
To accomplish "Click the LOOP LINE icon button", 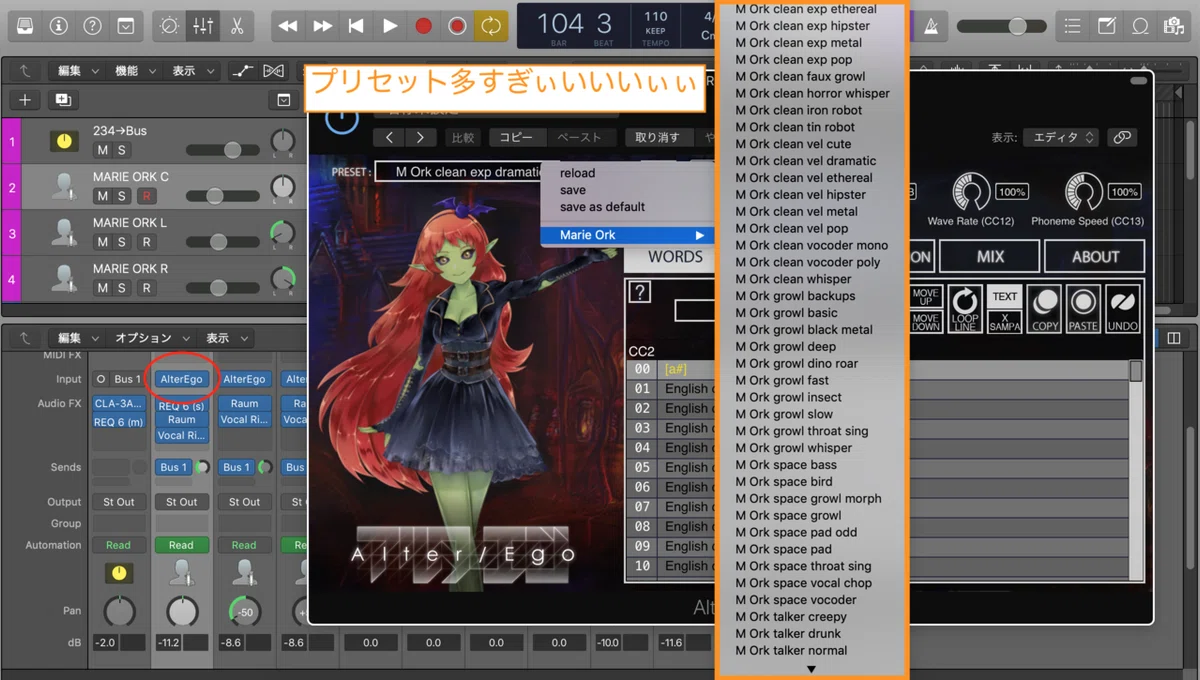I will [965, 309].
